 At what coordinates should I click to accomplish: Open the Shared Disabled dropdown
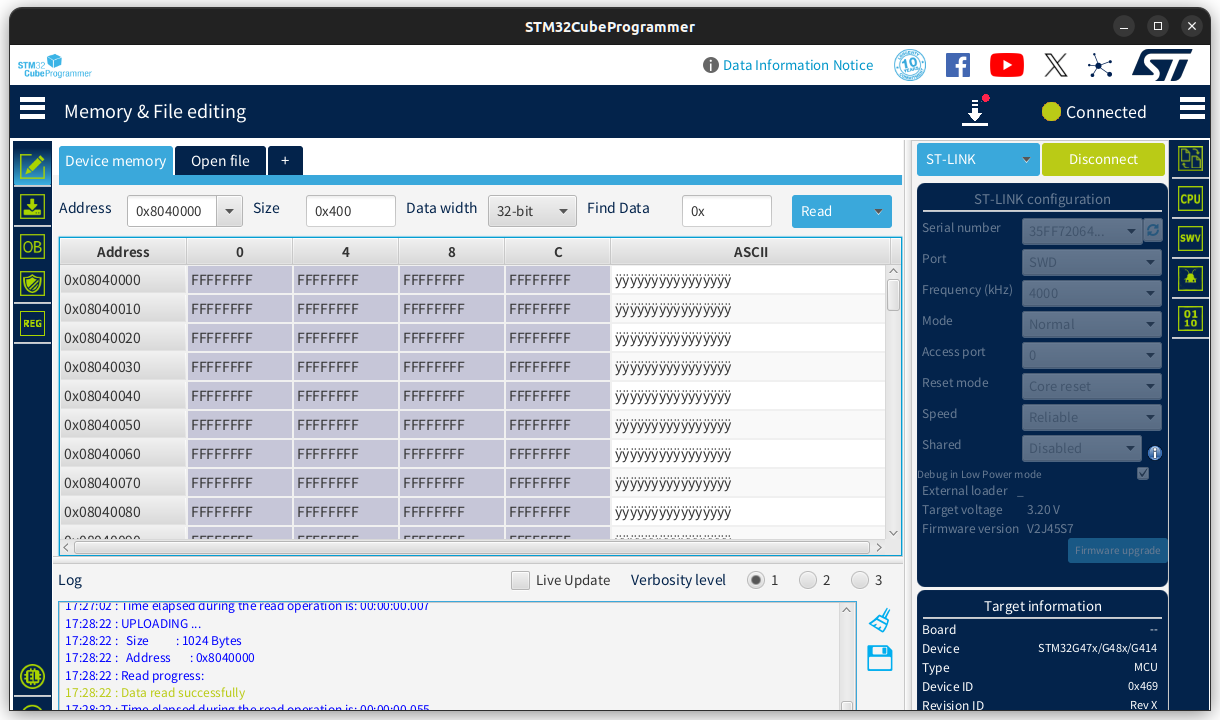(1082, 448)
